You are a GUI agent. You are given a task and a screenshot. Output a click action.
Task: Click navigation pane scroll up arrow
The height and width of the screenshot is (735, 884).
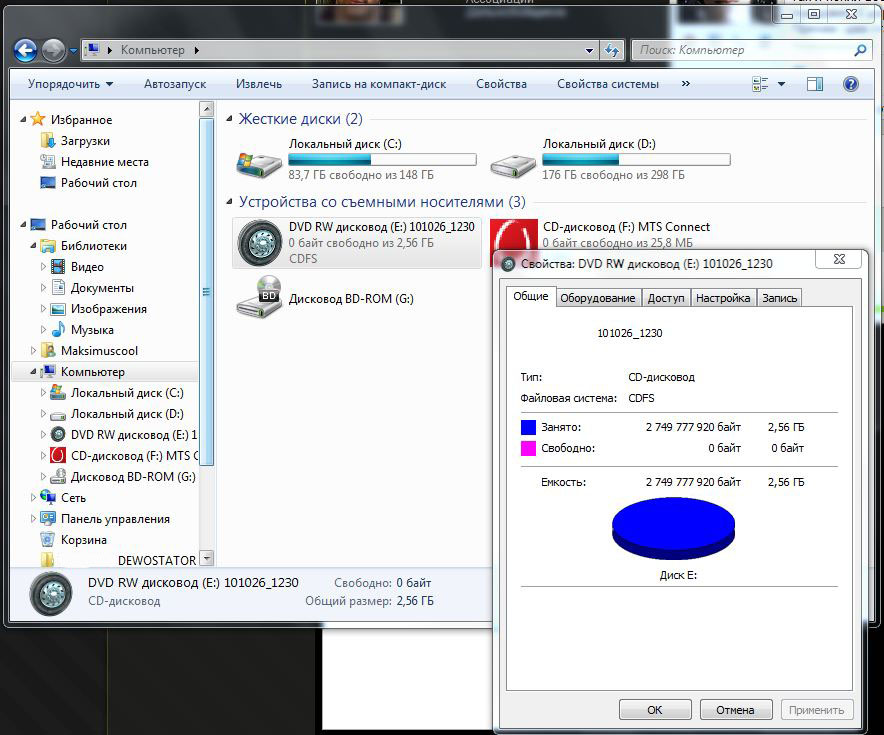(206, 108)
